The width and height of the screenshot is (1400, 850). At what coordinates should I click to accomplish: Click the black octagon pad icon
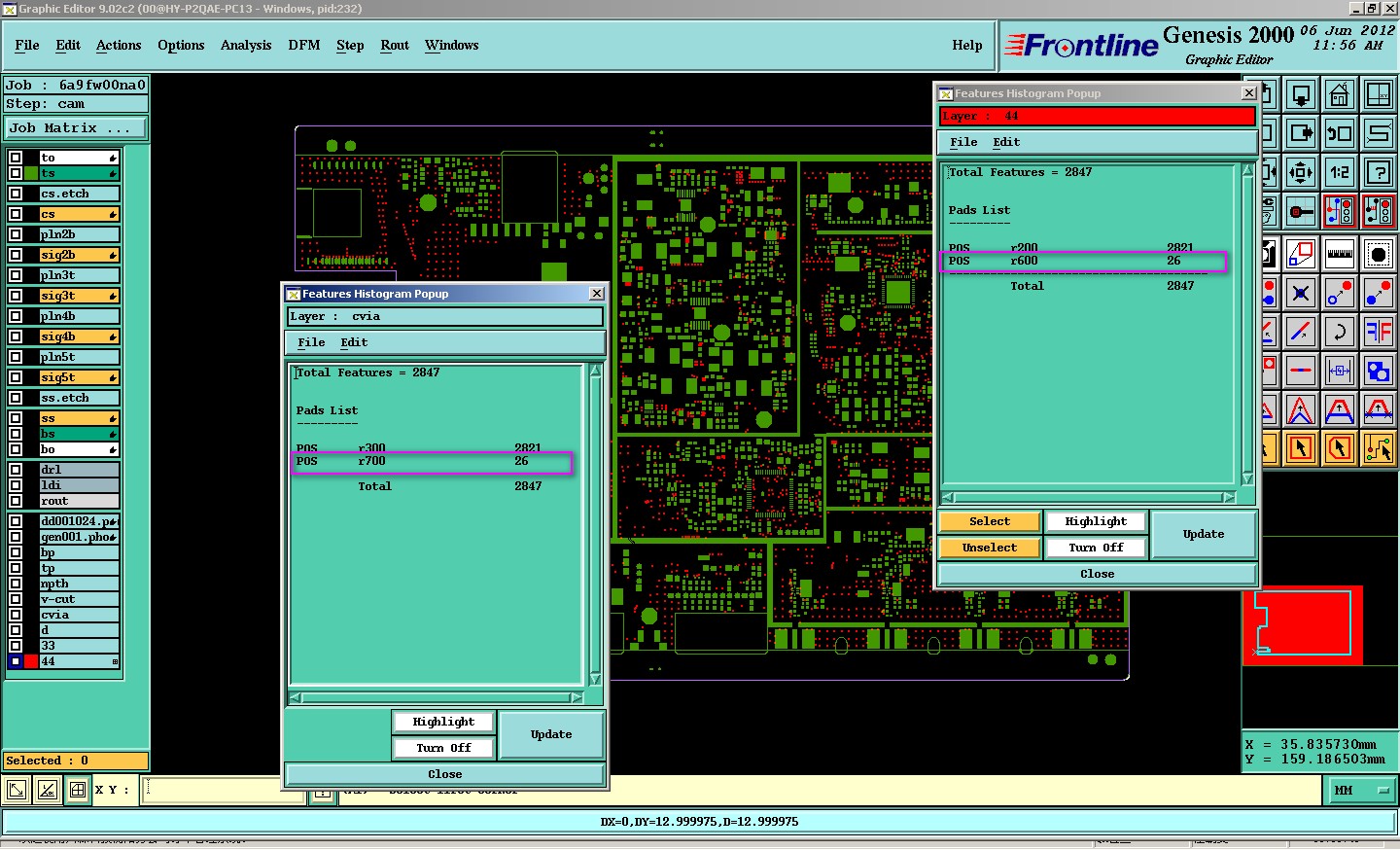click(x=1378, y=254)
